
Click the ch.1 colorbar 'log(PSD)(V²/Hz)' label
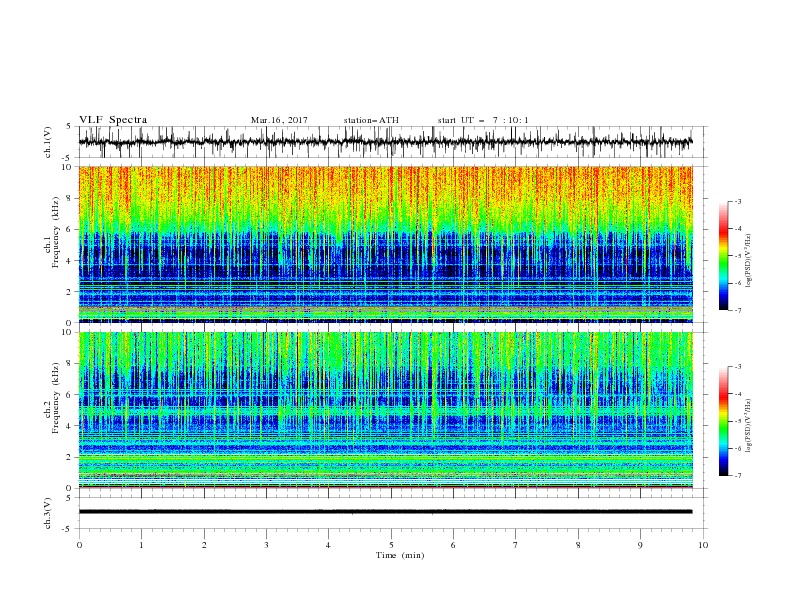[x=748, y=261]
